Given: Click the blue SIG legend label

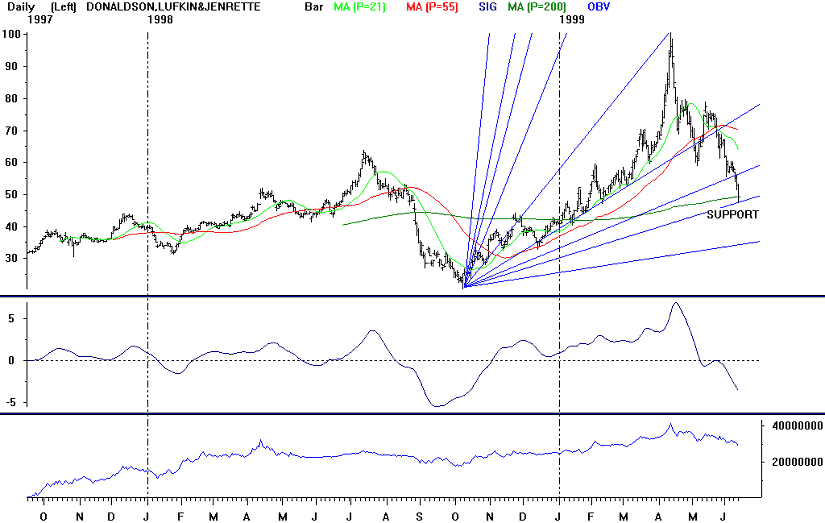Looking at the screenshot, I should 487,7.
